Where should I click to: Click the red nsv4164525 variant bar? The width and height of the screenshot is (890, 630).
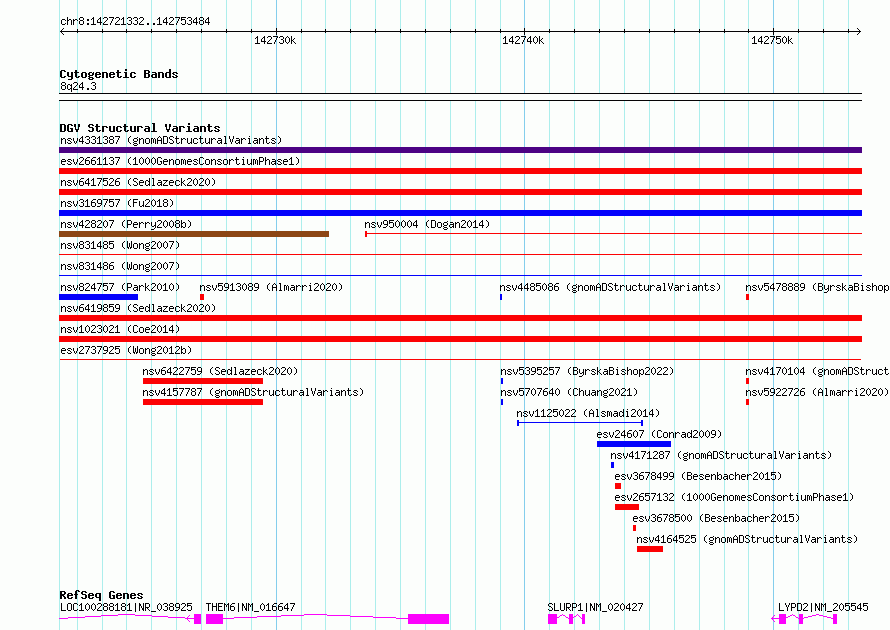point(650,549)
